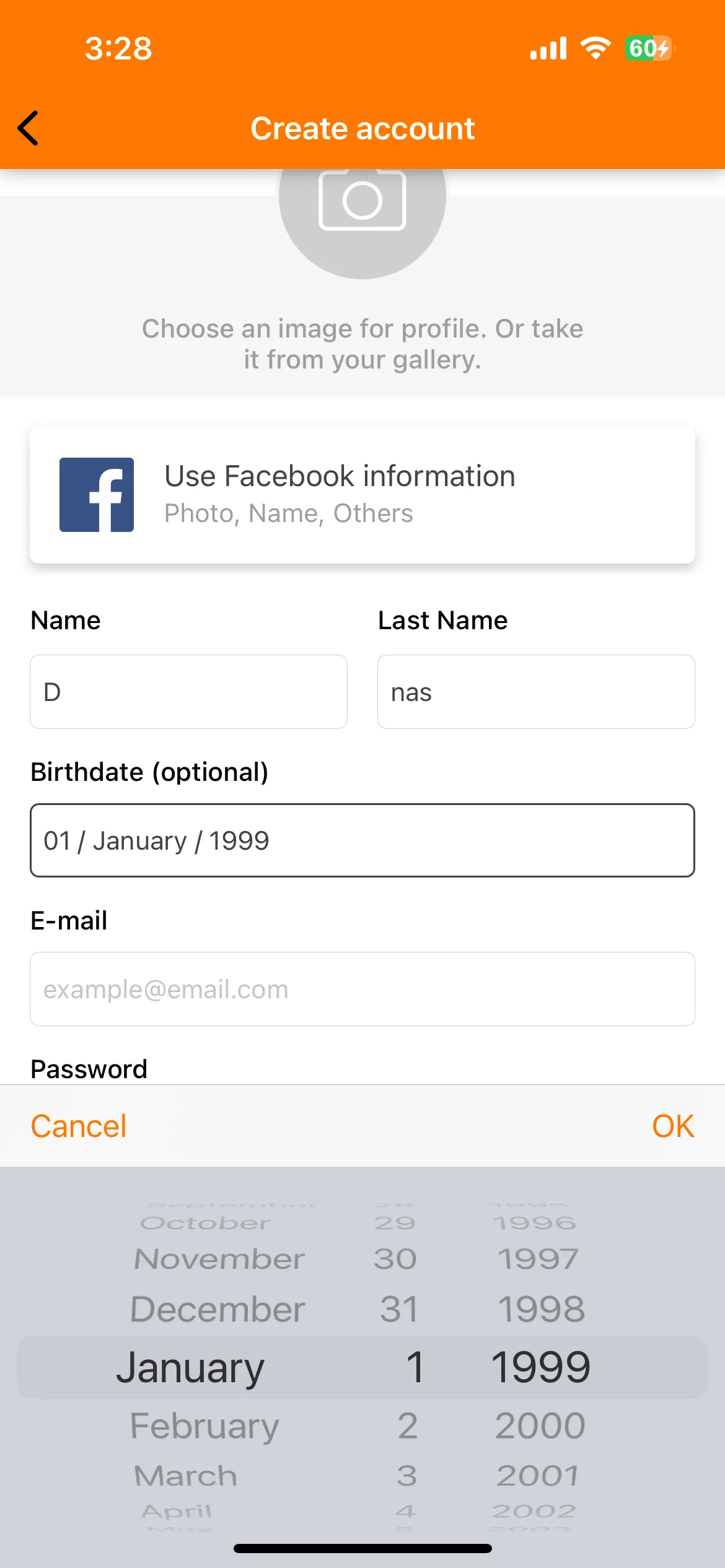The width and height of the screenshot is (725, 1568).
Task: Tap the camera profile photo icon
Action: 362,198
